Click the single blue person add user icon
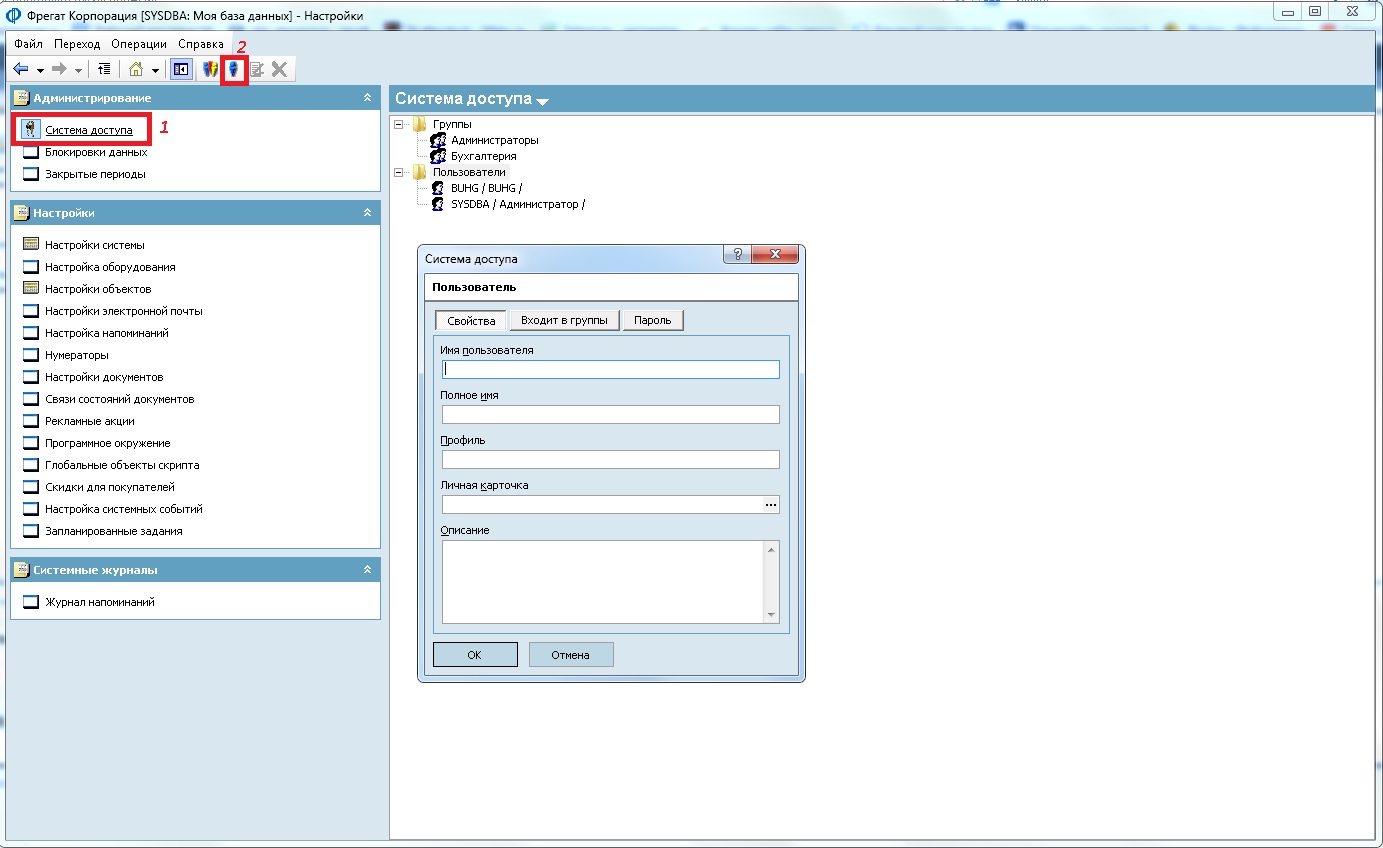Image resolution: width=1383 pixels, height=848 pixels. tap(234, 69)
